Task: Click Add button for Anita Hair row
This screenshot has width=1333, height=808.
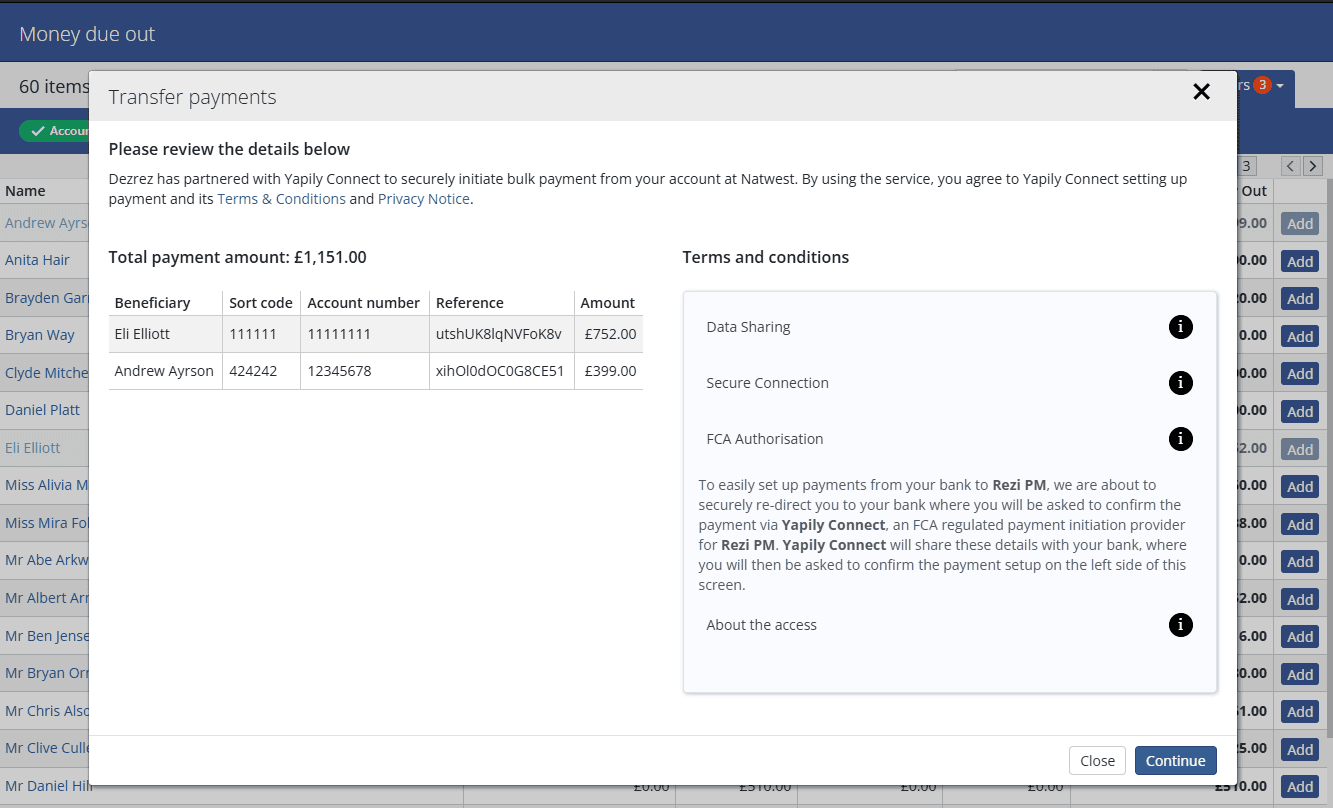Action: tap(1300, 261)
